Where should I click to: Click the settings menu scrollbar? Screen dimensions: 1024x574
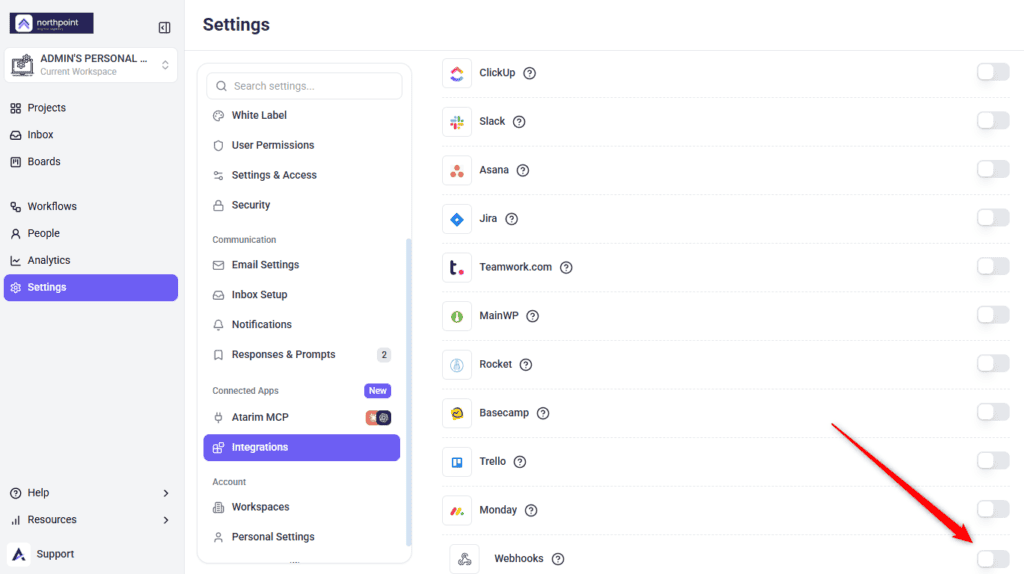[x=409, y=392]
